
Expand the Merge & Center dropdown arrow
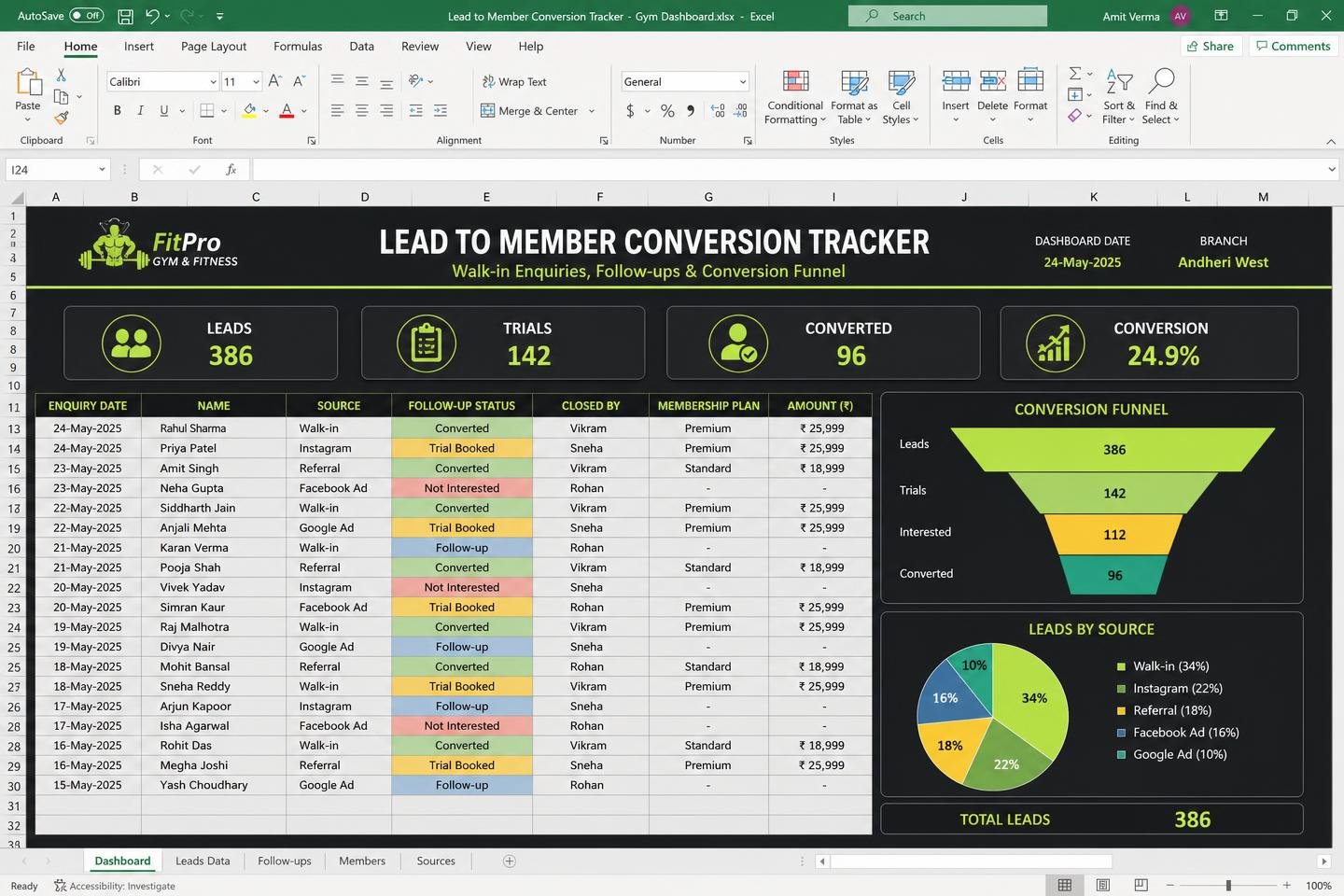coord(592,111)
